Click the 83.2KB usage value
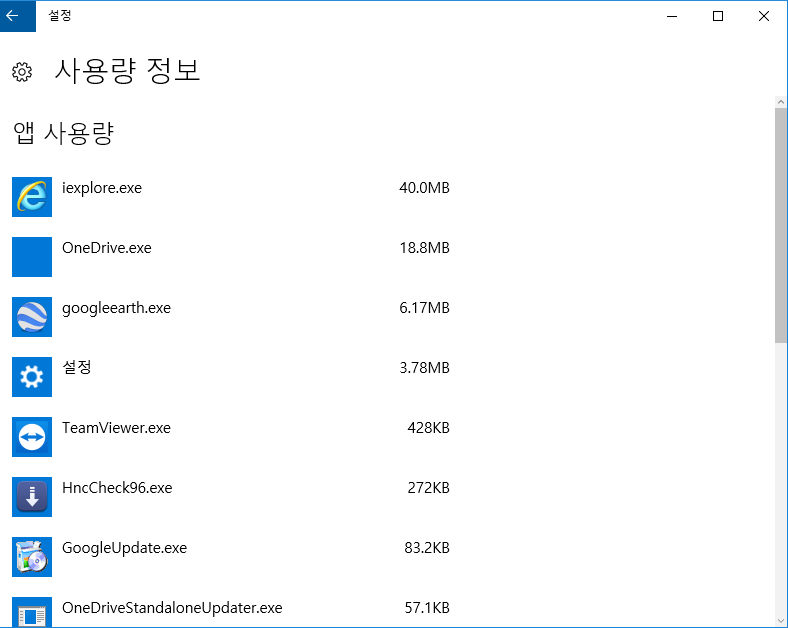The height and width of the screenshot is (628, 788). click(427, 548)
